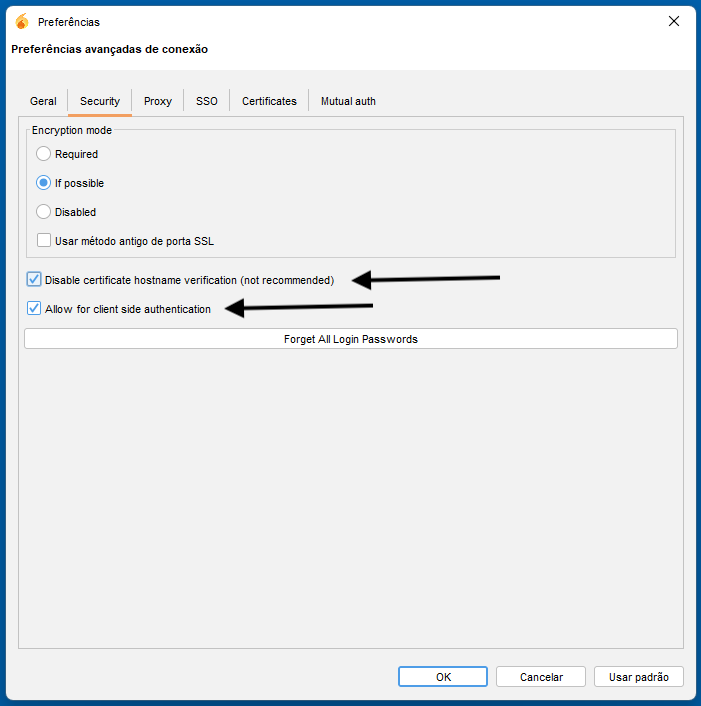Confirm settings with the OK button
The height and width of the screenshot is (706, 701).
(x=443, y=677)
